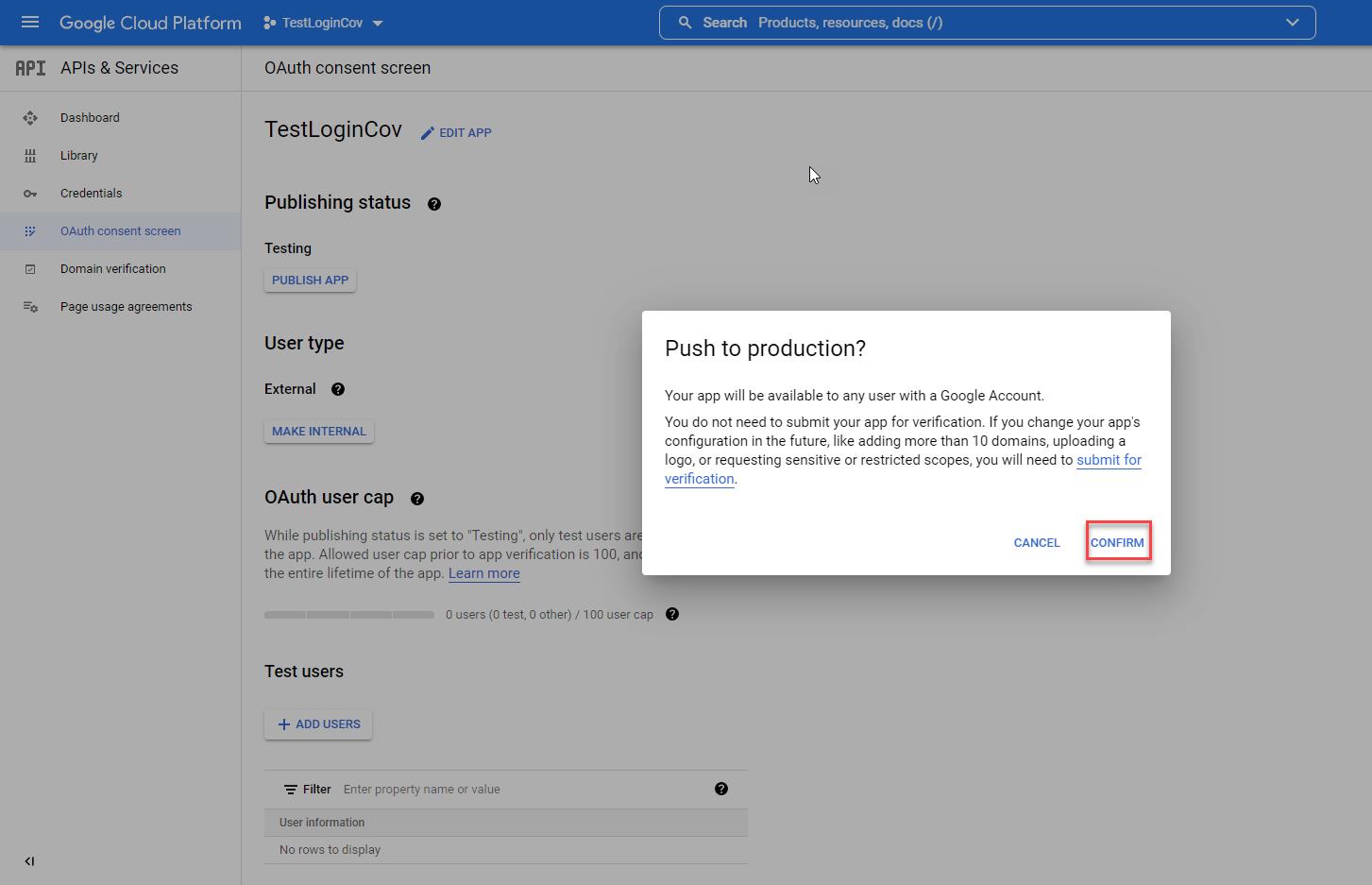This screenshot has height=885, width=1372.
Task: Click the EDIT APP label
Action: pyautogui.click(x=466, y=133)
